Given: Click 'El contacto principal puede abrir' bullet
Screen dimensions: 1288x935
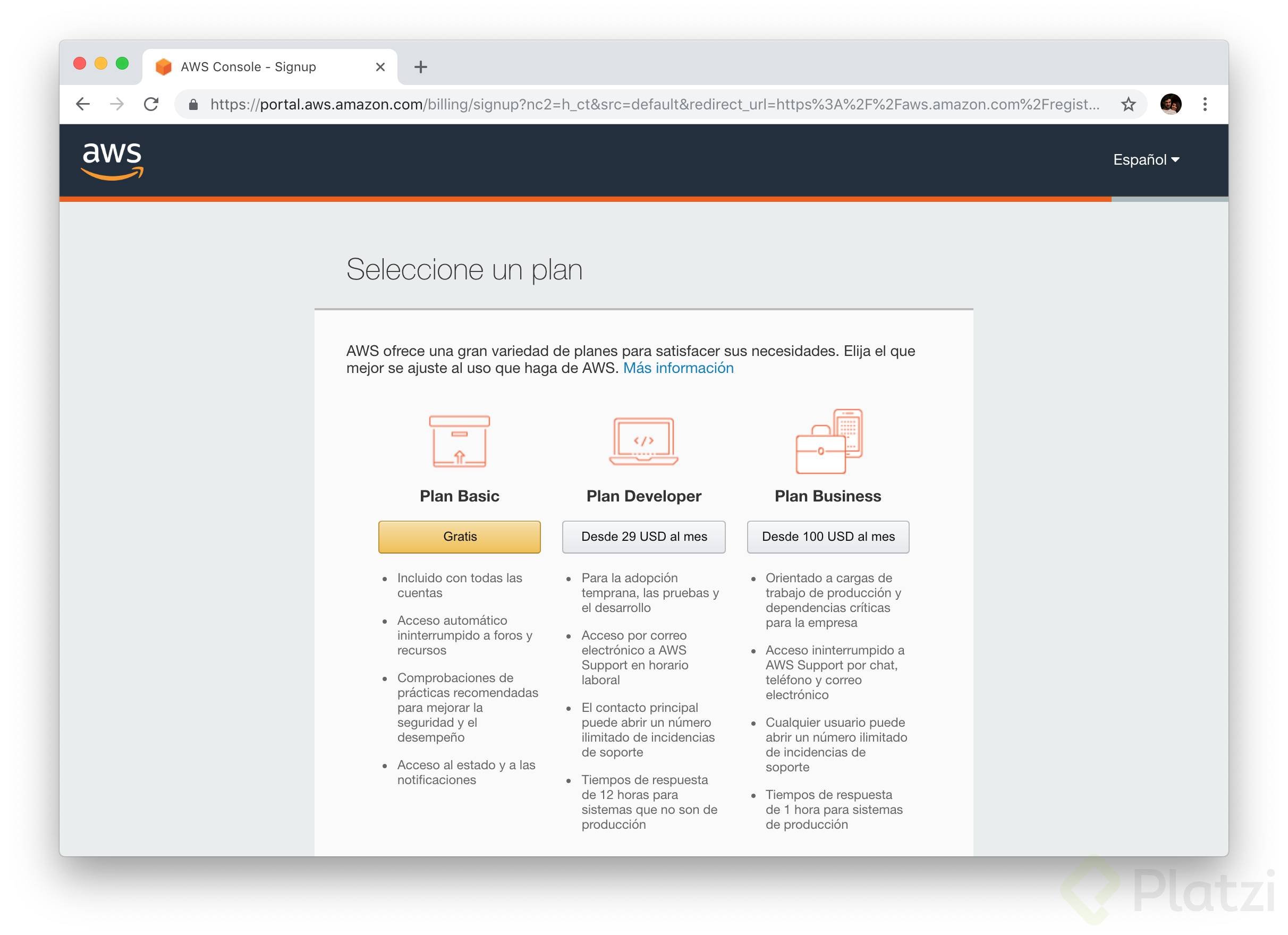Looking at the screenshot, I should 648,730.
